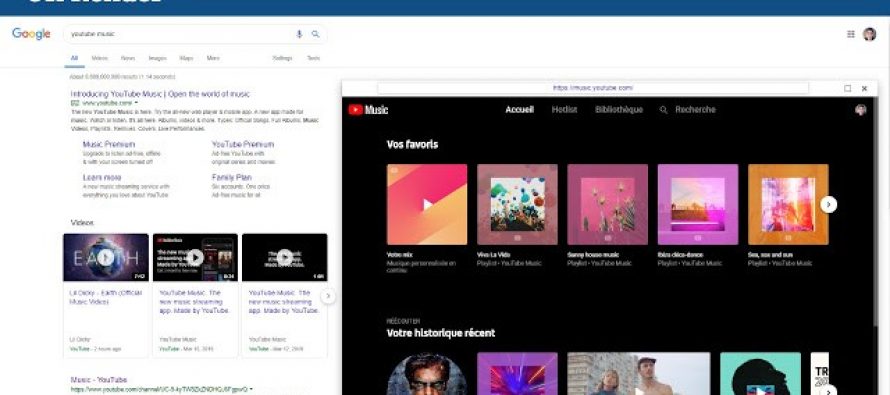Open the two-people video in history

pyautogui.click(x=639, y=374)
